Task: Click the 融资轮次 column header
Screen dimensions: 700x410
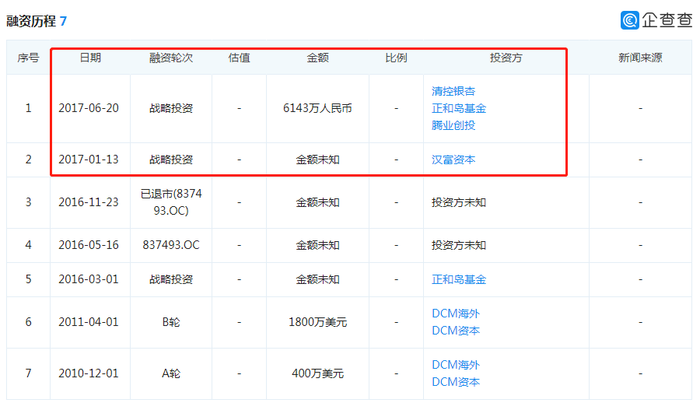Action: (x=171, y=58)
